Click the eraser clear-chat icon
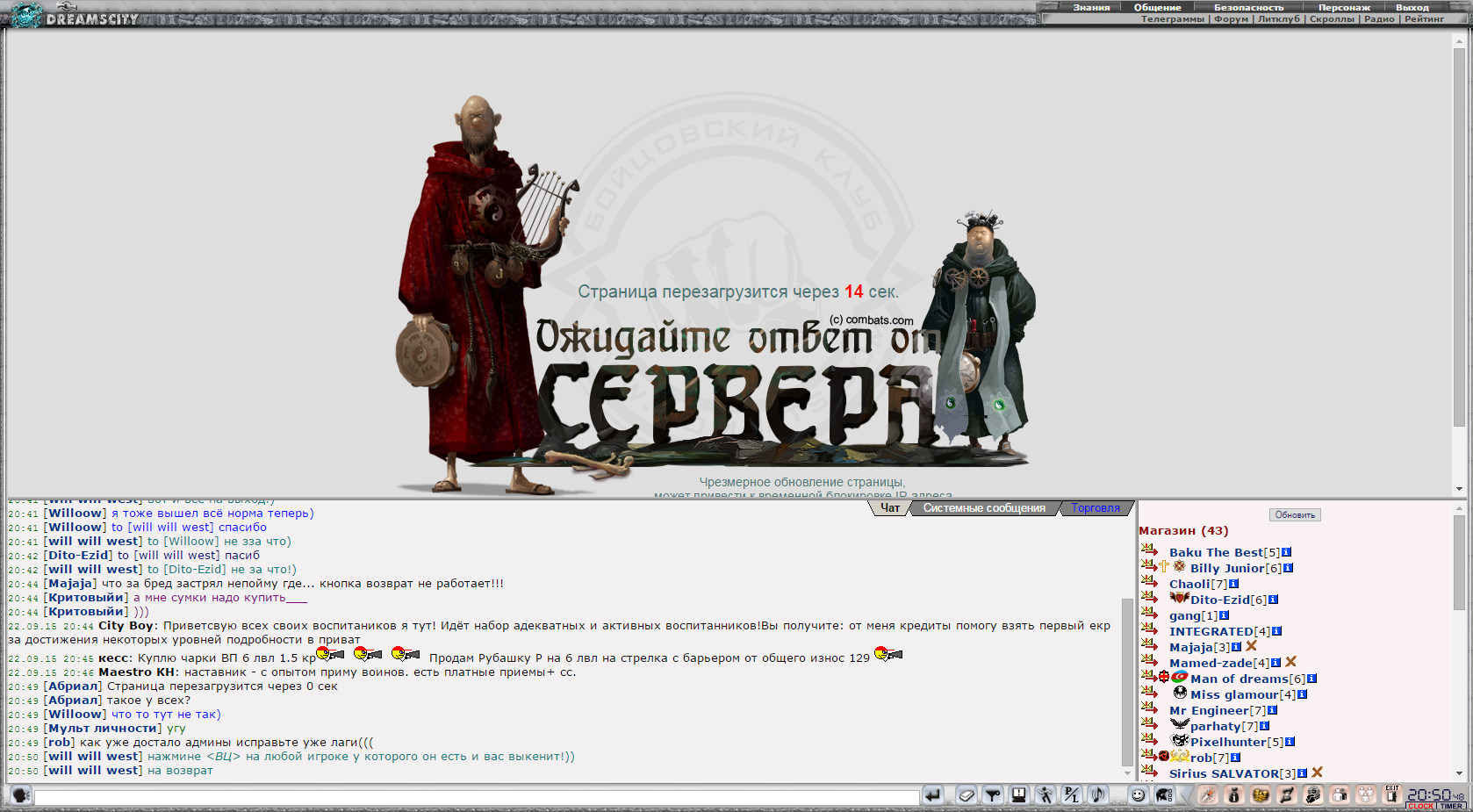The width and height of the screenshot is (1473, 812). [x=966, y=795]
